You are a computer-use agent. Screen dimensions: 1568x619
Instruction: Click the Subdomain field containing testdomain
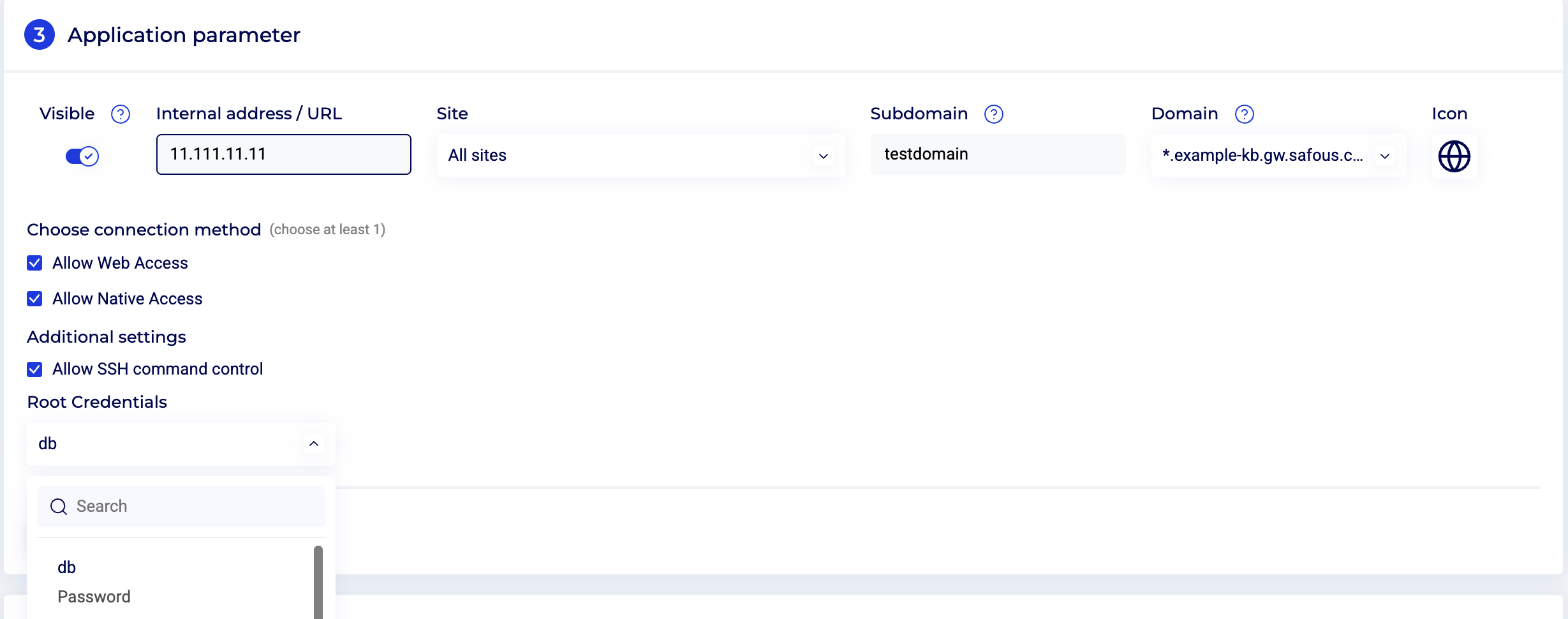tap(997, 154)
